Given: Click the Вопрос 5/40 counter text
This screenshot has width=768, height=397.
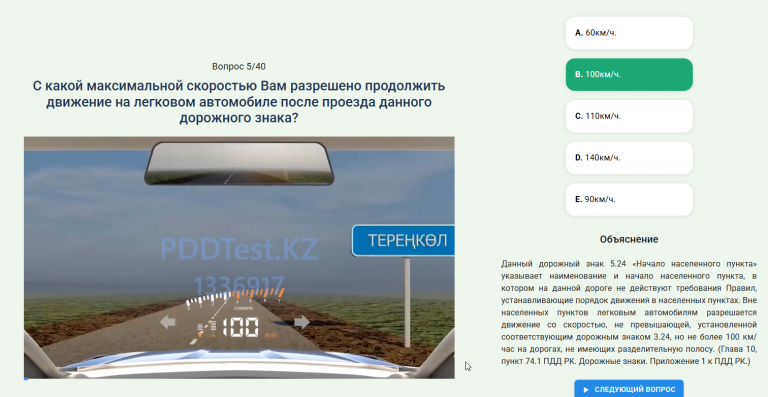Looking at the screenshot, I should click(239, 66).
